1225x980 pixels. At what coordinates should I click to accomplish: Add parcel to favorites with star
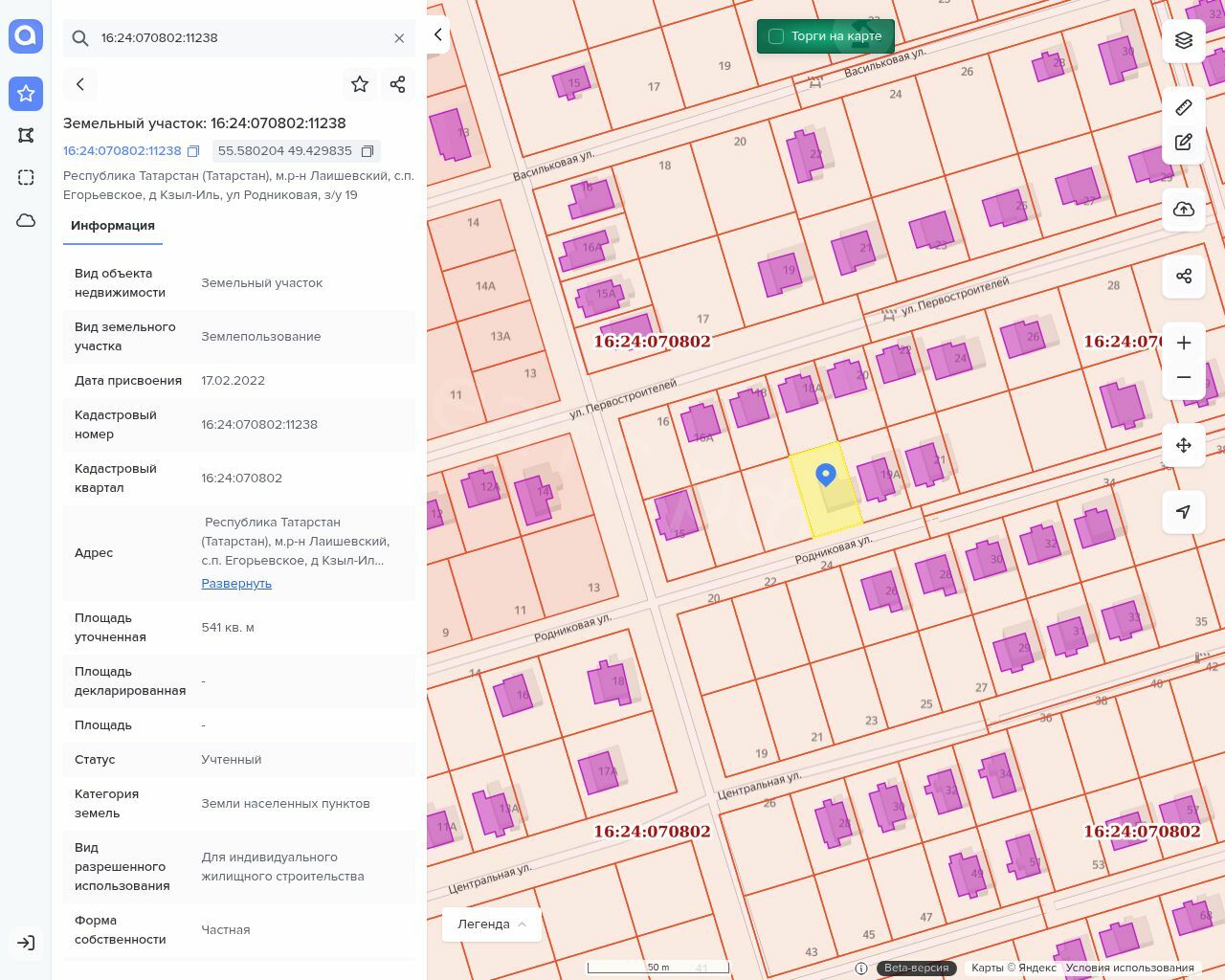pos(360,84)
